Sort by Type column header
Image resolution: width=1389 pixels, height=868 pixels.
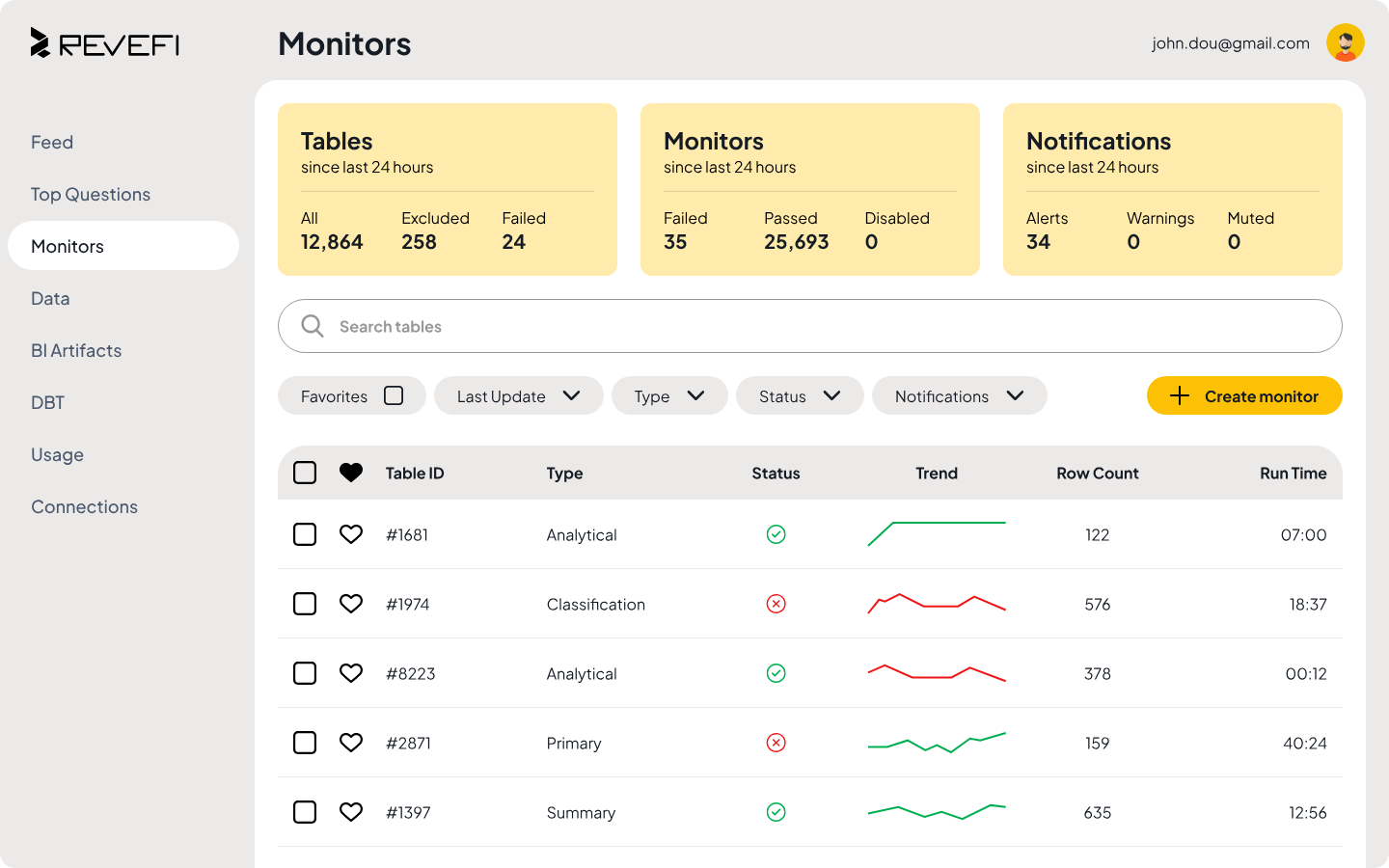pyautogui.click(x=564, y=474)
